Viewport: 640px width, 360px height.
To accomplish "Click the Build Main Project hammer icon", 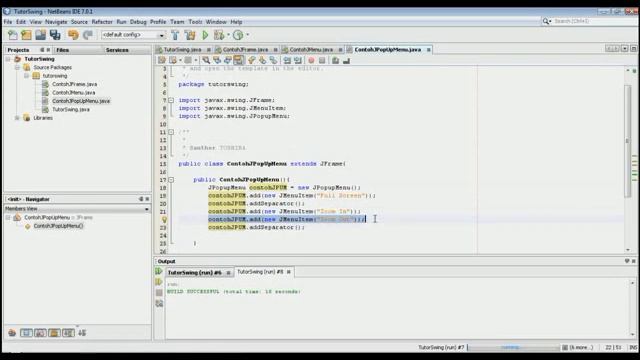I will coord(175,35).
